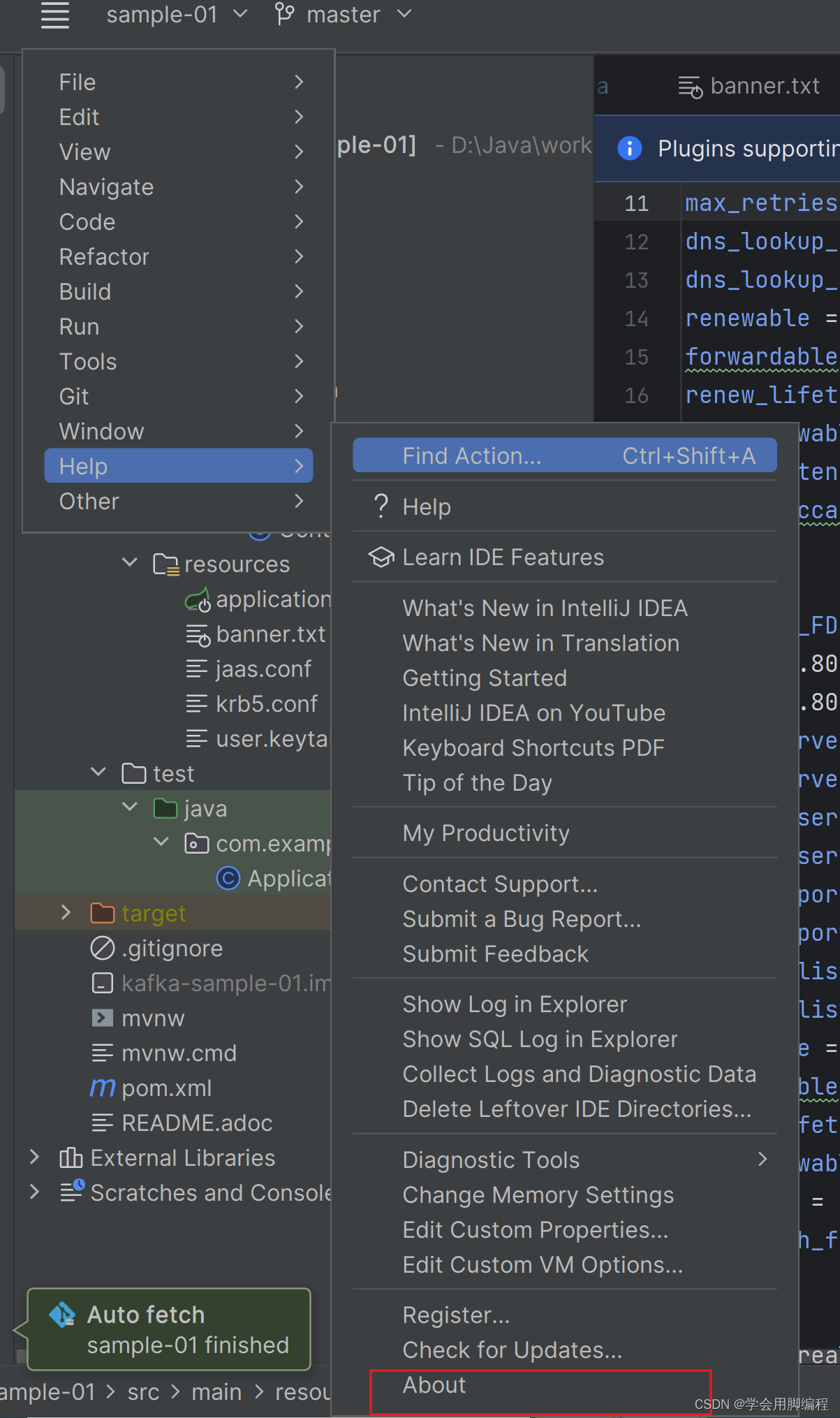Click the resources folder icon

click(166, 564)
